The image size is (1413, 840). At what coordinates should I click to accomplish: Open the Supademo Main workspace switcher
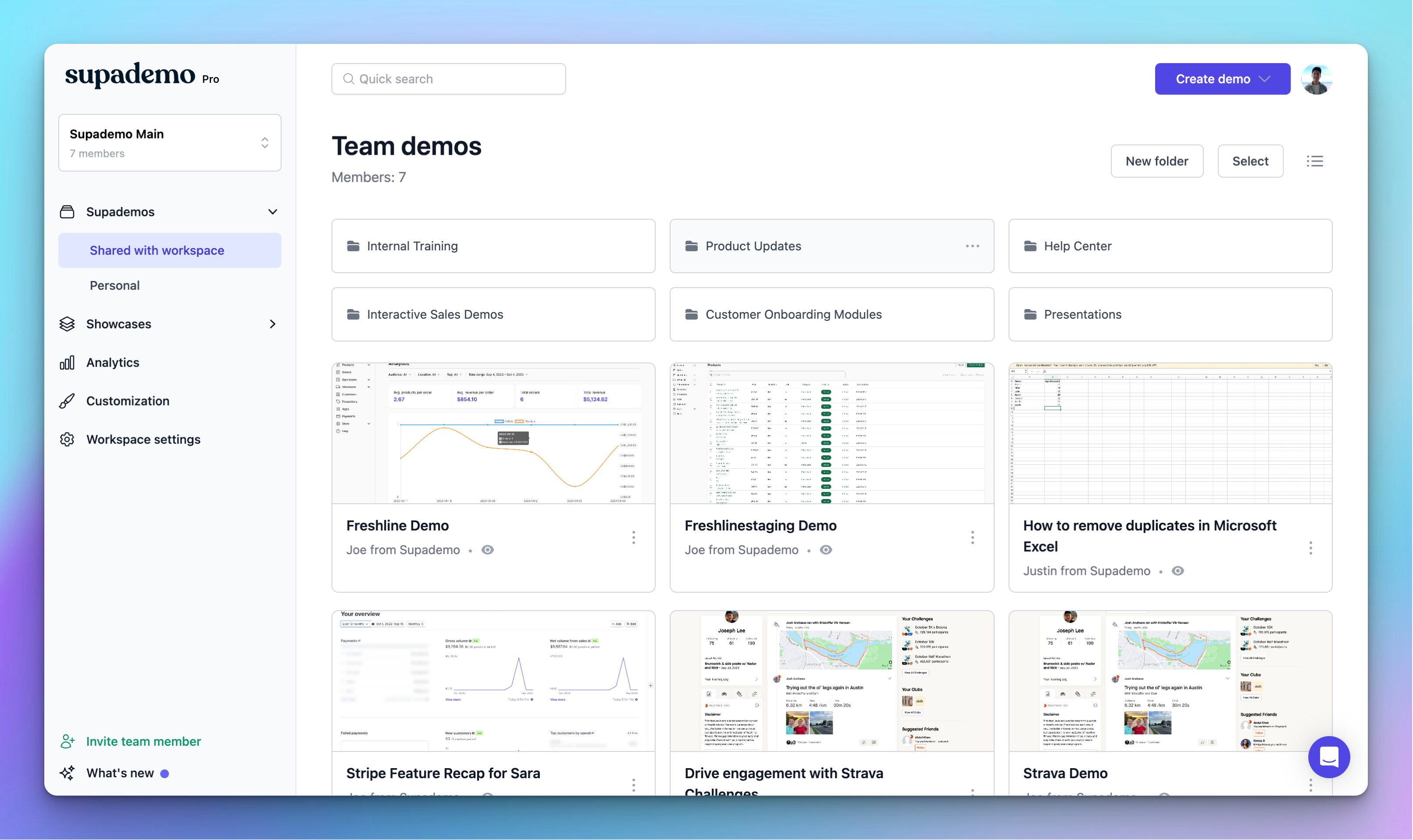(x=170, y=142)
